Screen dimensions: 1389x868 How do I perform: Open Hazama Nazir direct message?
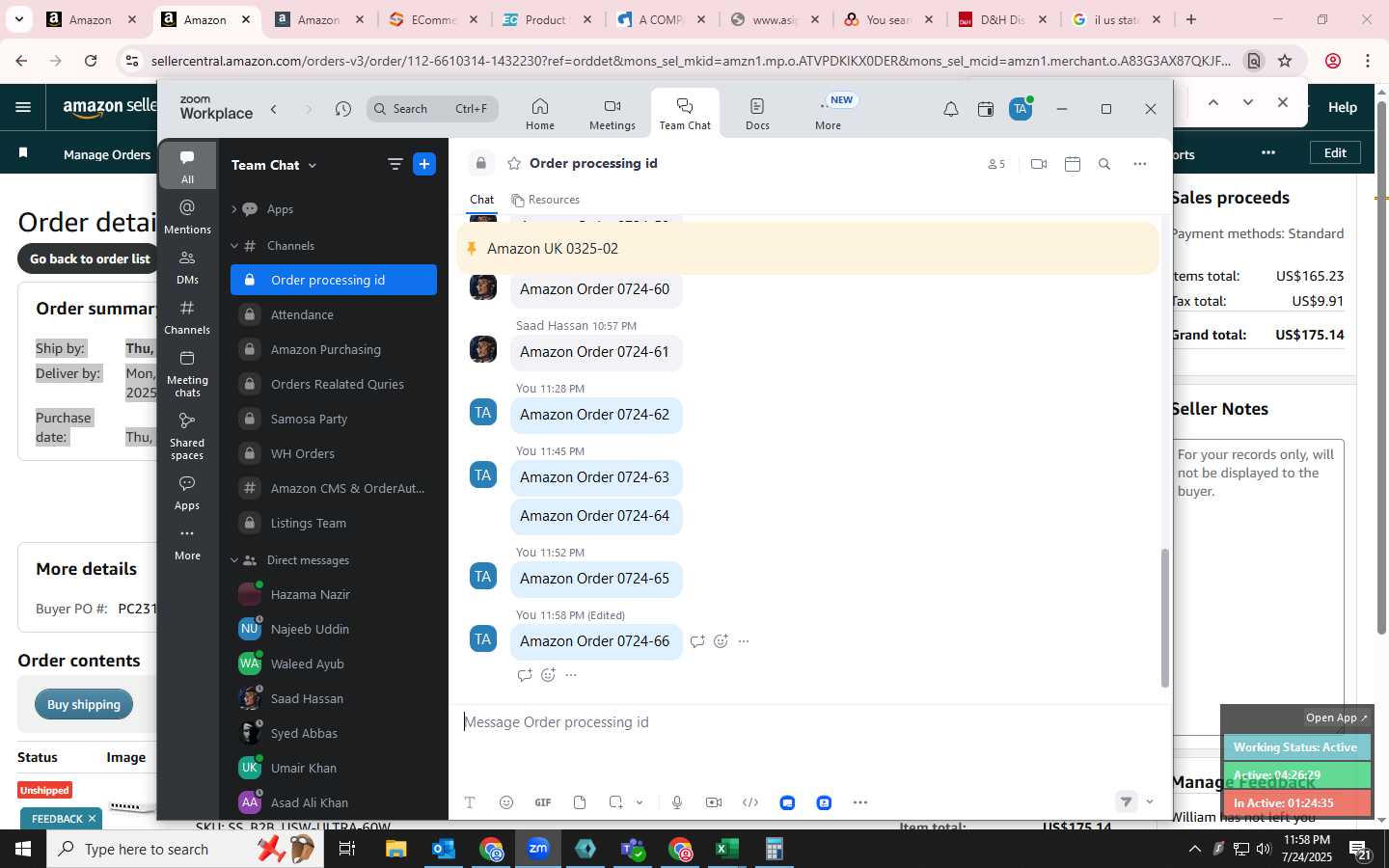click(x=334, y=594)
